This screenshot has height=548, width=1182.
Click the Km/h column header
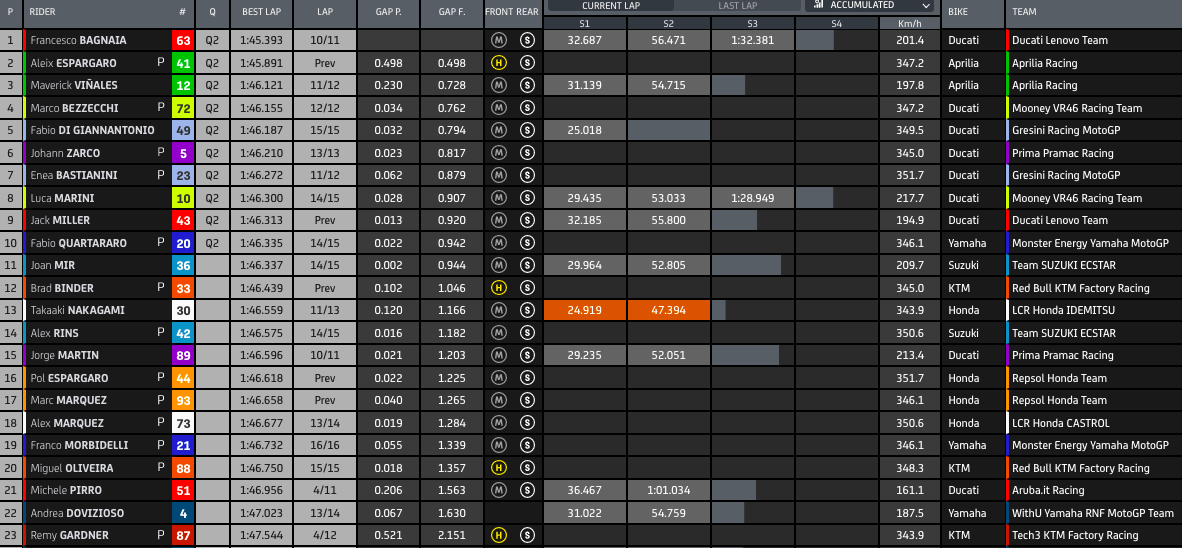point(910,23)
